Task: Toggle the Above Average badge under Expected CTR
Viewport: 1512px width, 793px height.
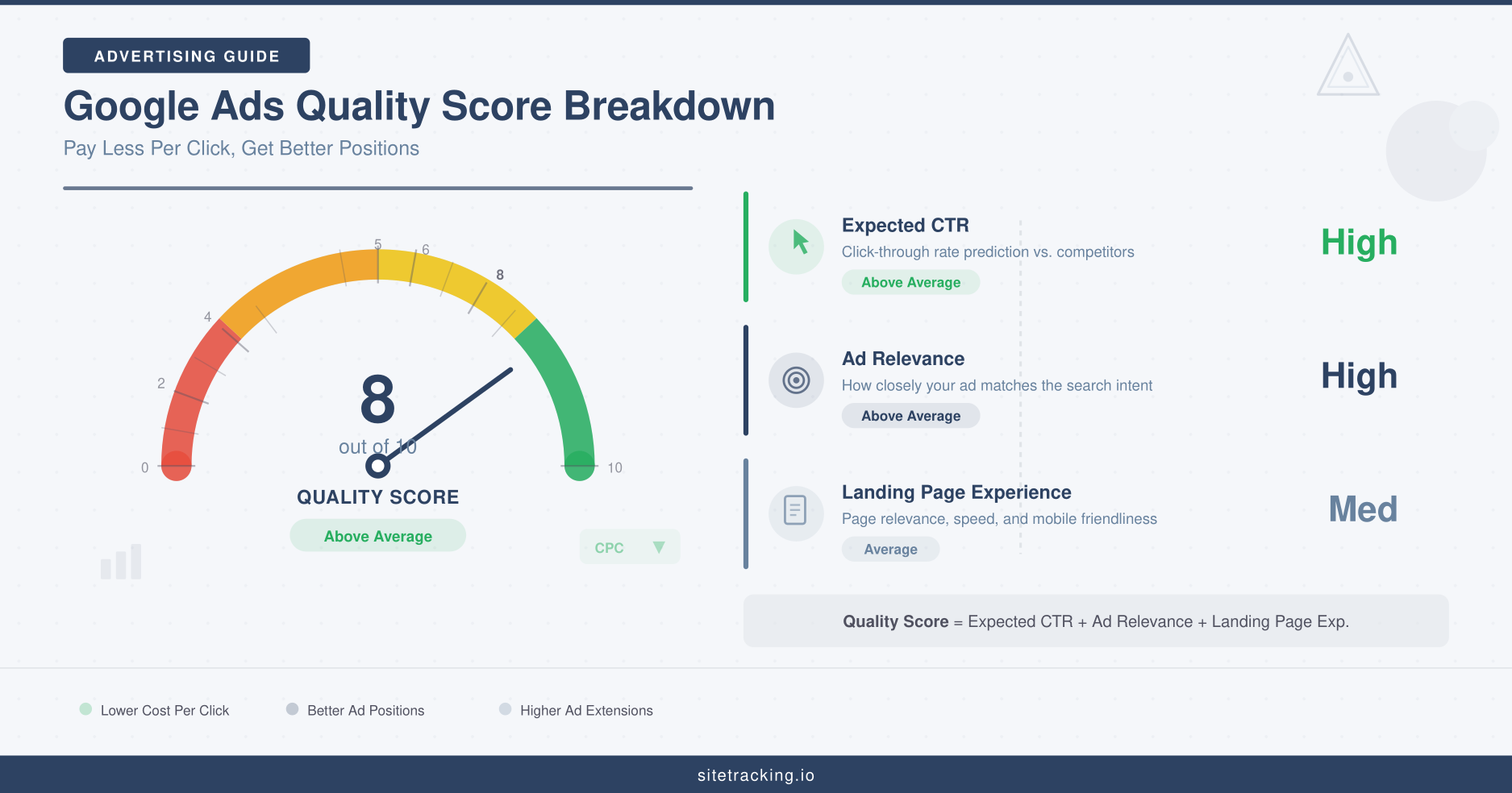Action: pos(910,282)
